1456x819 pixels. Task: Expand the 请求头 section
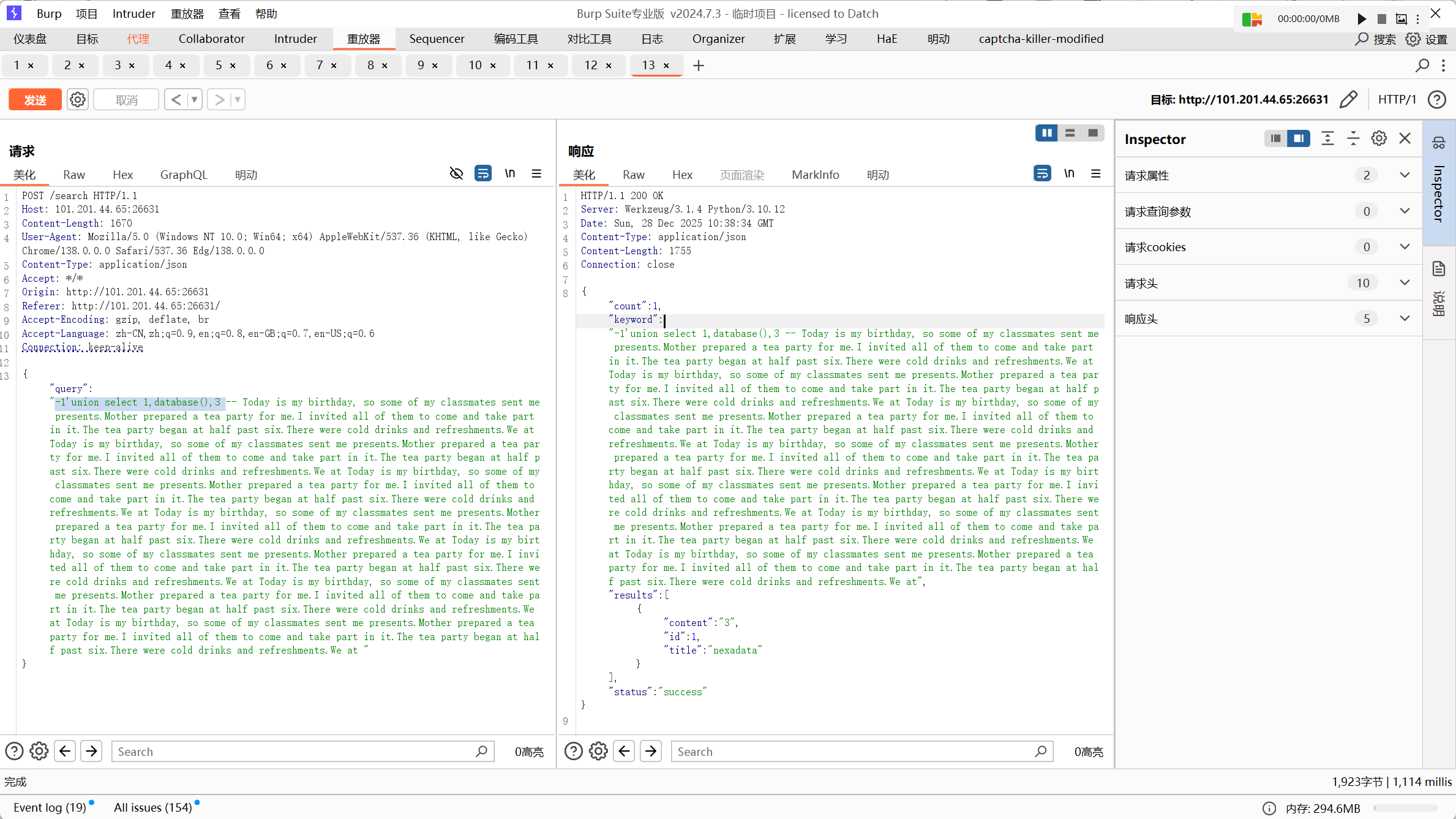pos(1405,283)
